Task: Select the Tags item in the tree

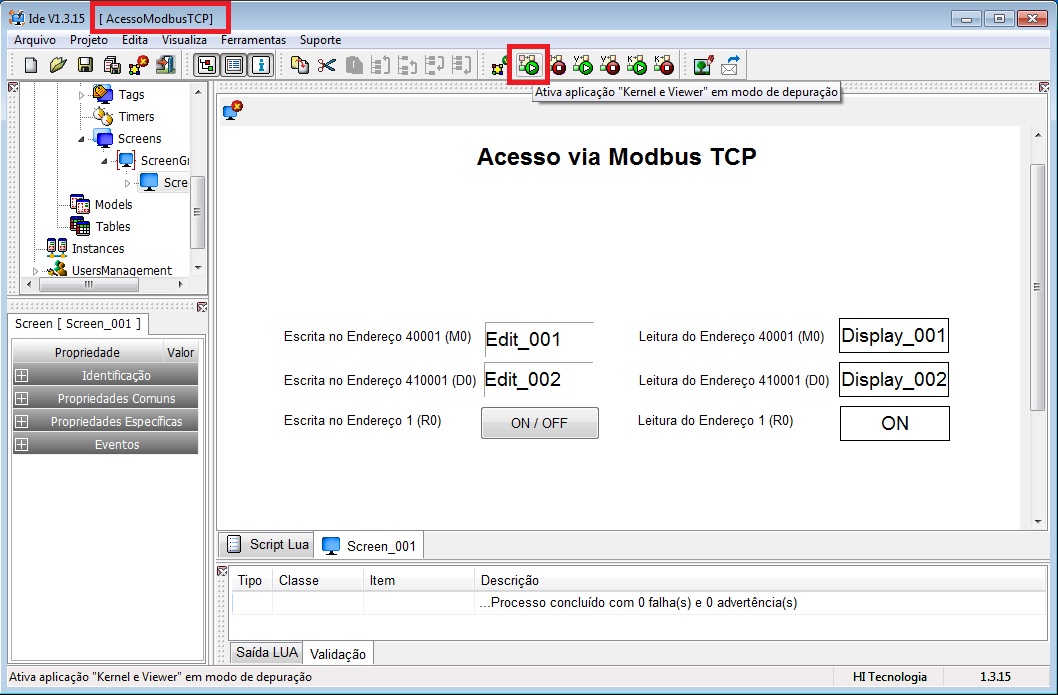Action: pyautogui.click(x=131, y=95)
